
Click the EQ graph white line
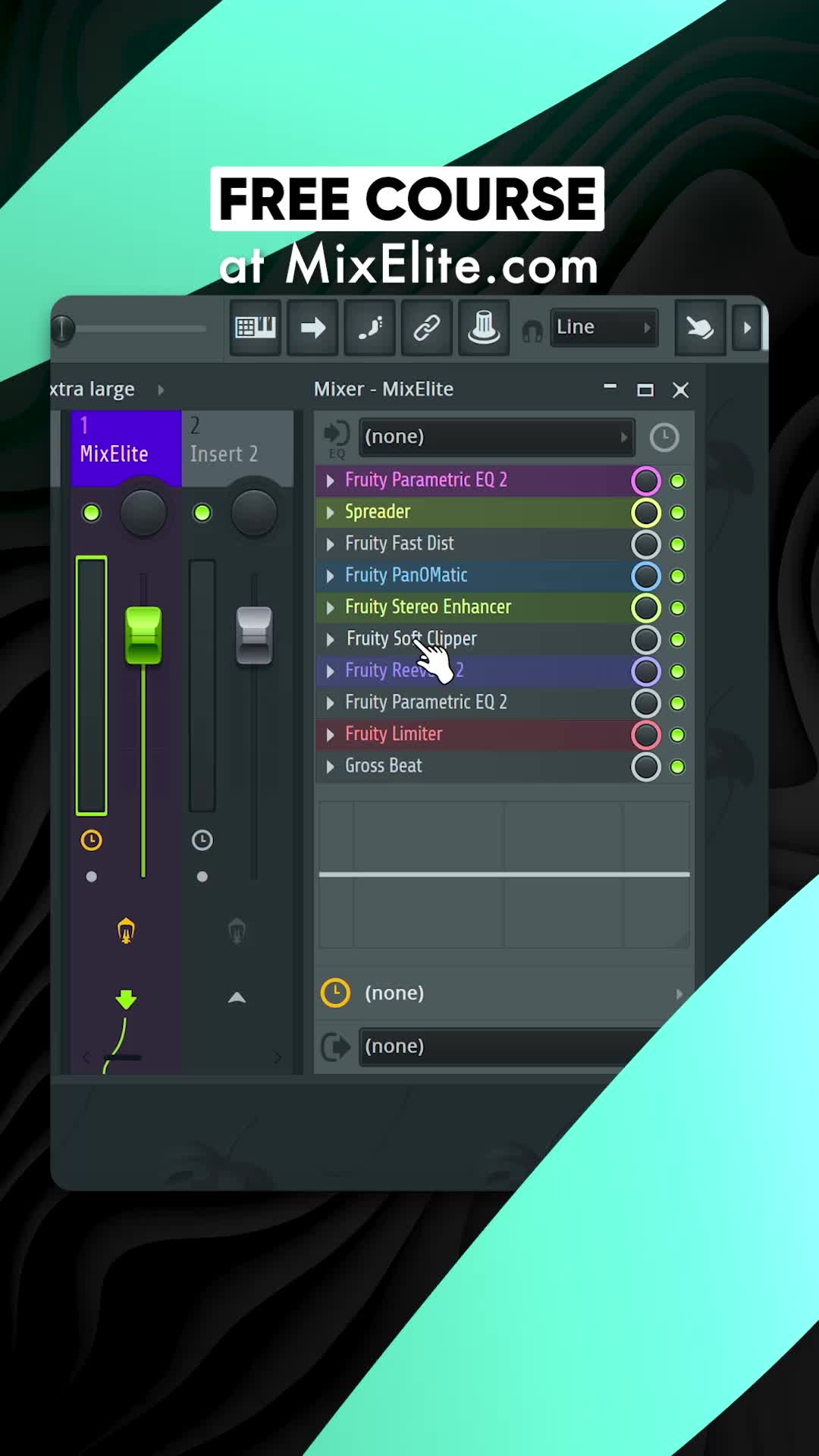504,874
